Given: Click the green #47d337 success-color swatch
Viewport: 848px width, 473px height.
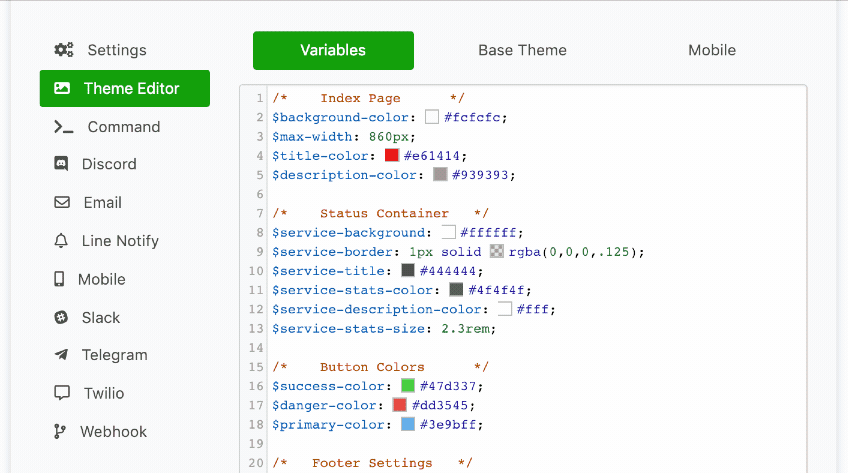Looking at the screenshot, I should (x=408, y=385).
